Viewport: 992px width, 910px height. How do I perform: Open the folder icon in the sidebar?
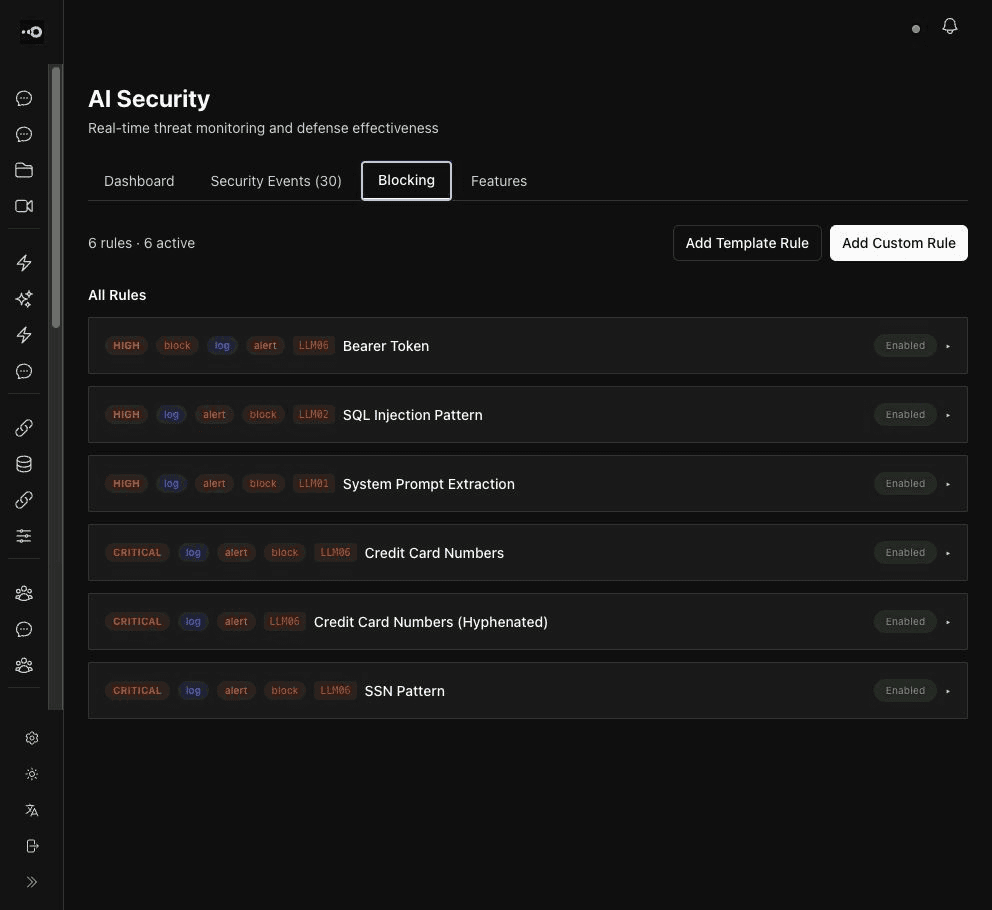[x=24, y=170]
